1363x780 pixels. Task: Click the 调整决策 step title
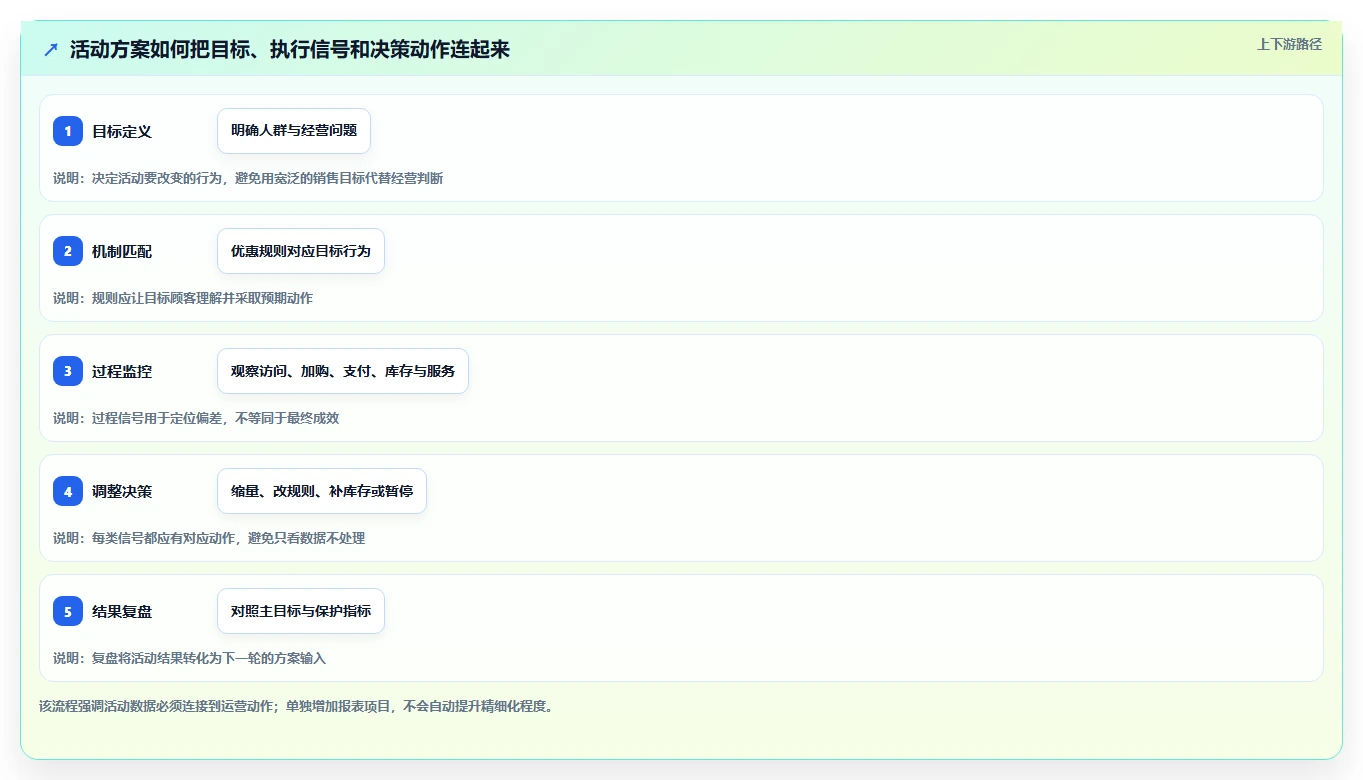[122, 491]
